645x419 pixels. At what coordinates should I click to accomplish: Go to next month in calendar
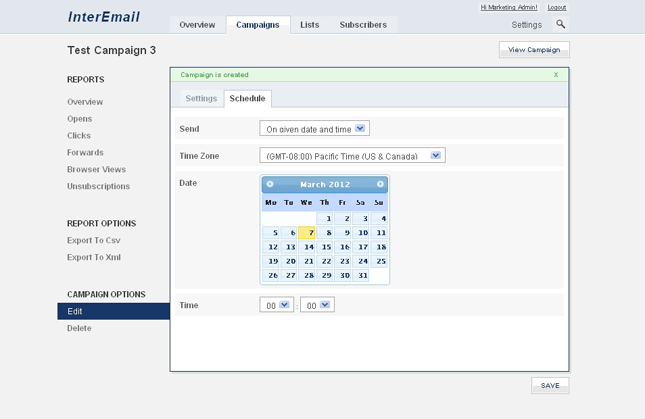(x=380, y=184)
